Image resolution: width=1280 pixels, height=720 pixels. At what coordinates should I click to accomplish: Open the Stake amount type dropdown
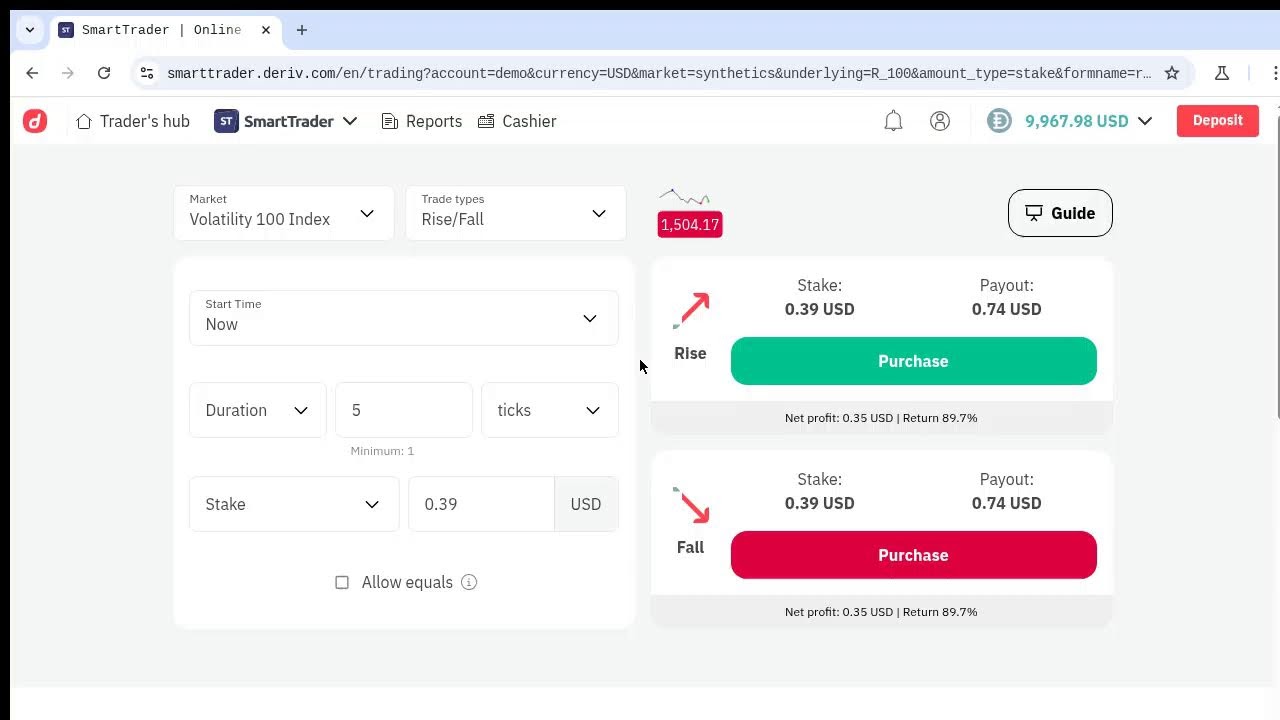click(x=294, y=504)
